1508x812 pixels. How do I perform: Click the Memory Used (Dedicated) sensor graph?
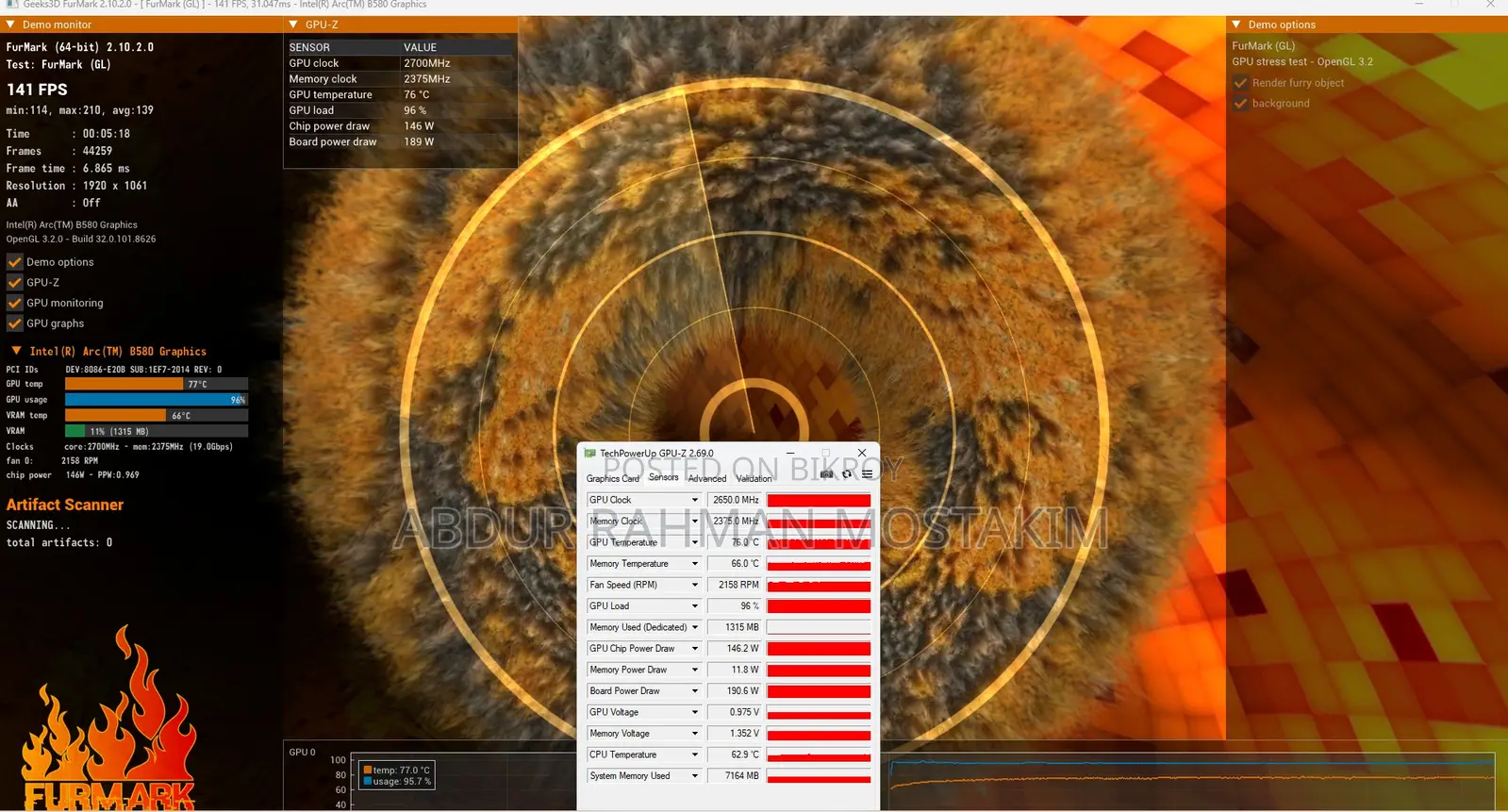(x=819, y=628)
